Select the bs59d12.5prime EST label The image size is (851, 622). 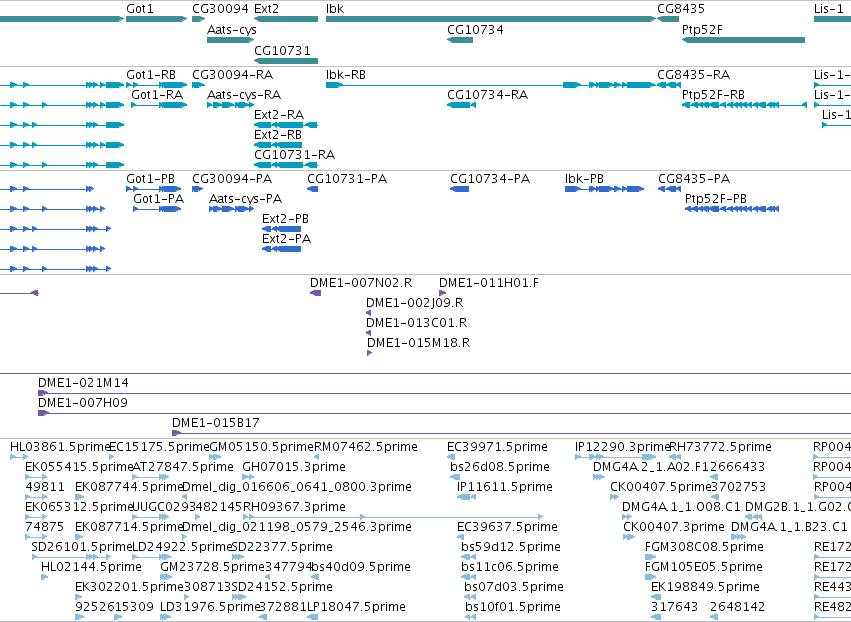click(511, 548)
